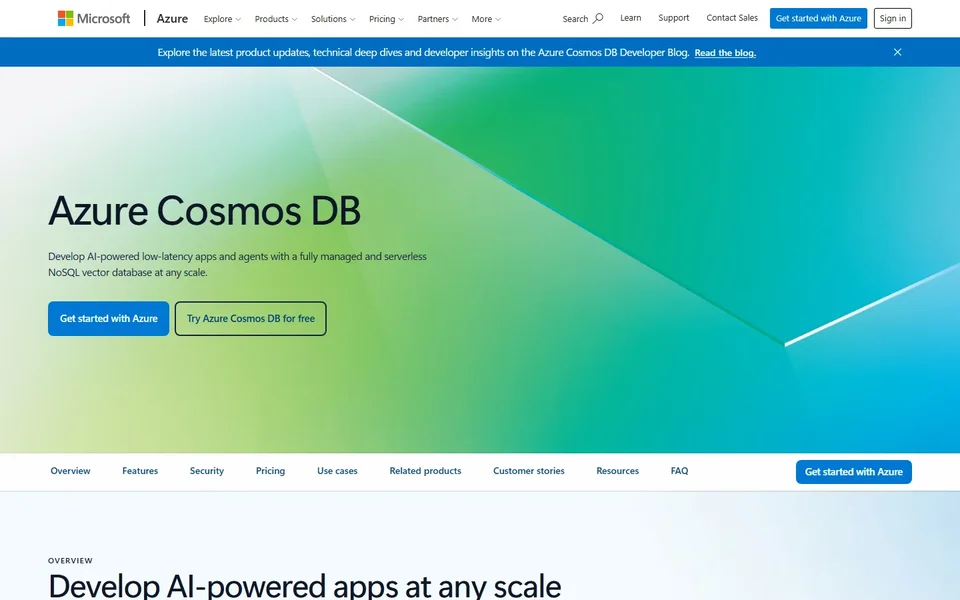Close the blue announcement banner
960x600 pixels.
pos(898,52)
